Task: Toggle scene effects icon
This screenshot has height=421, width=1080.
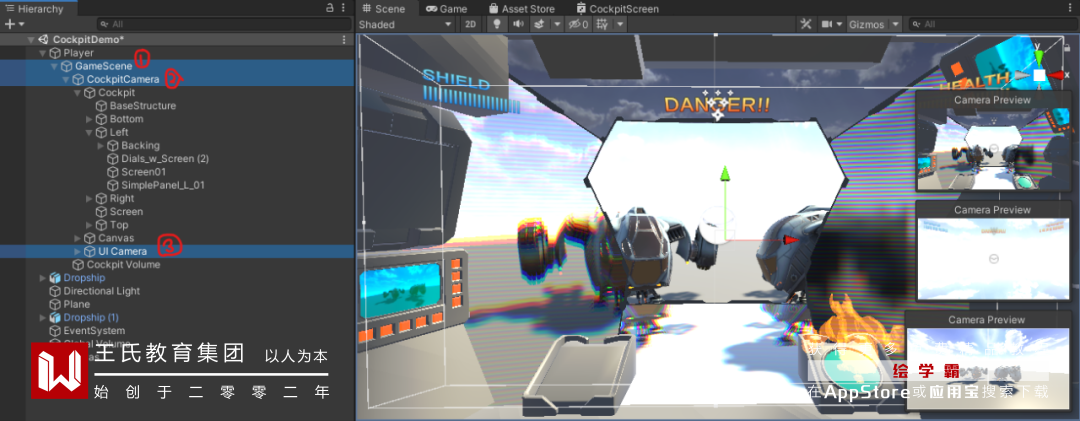Action: [x=539, y=24]
